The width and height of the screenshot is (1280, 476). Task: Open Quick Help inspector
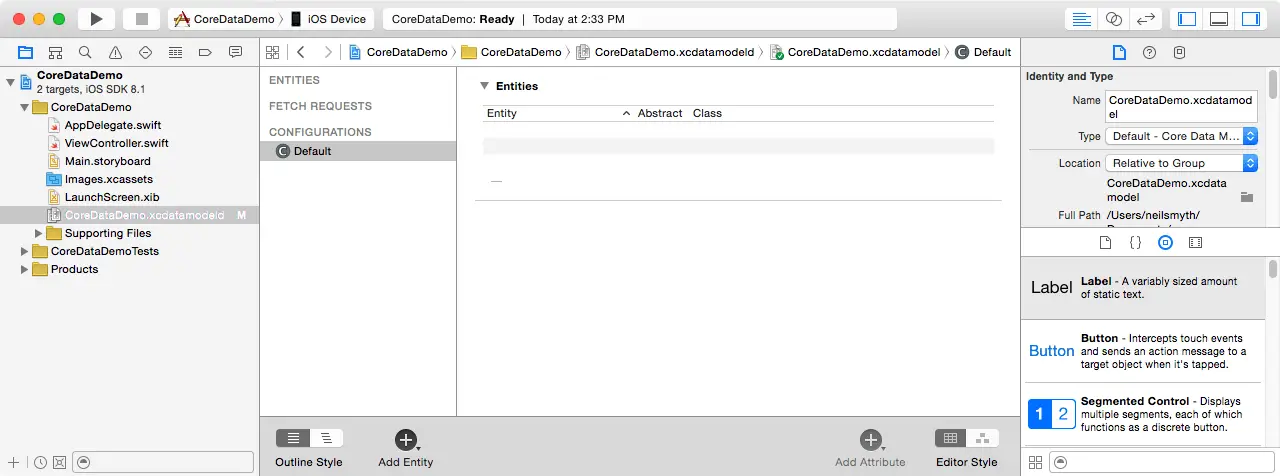click(x=1150, y=52)
